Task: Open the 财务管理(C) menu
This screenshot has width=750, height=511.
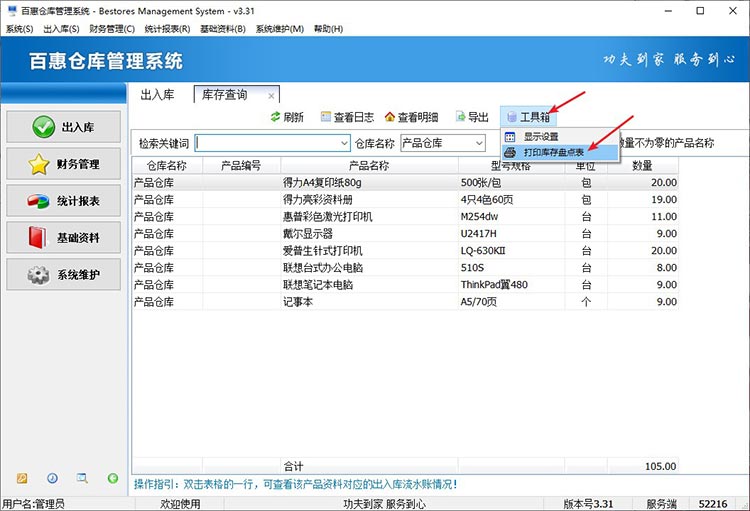Action: coord(112,29)
